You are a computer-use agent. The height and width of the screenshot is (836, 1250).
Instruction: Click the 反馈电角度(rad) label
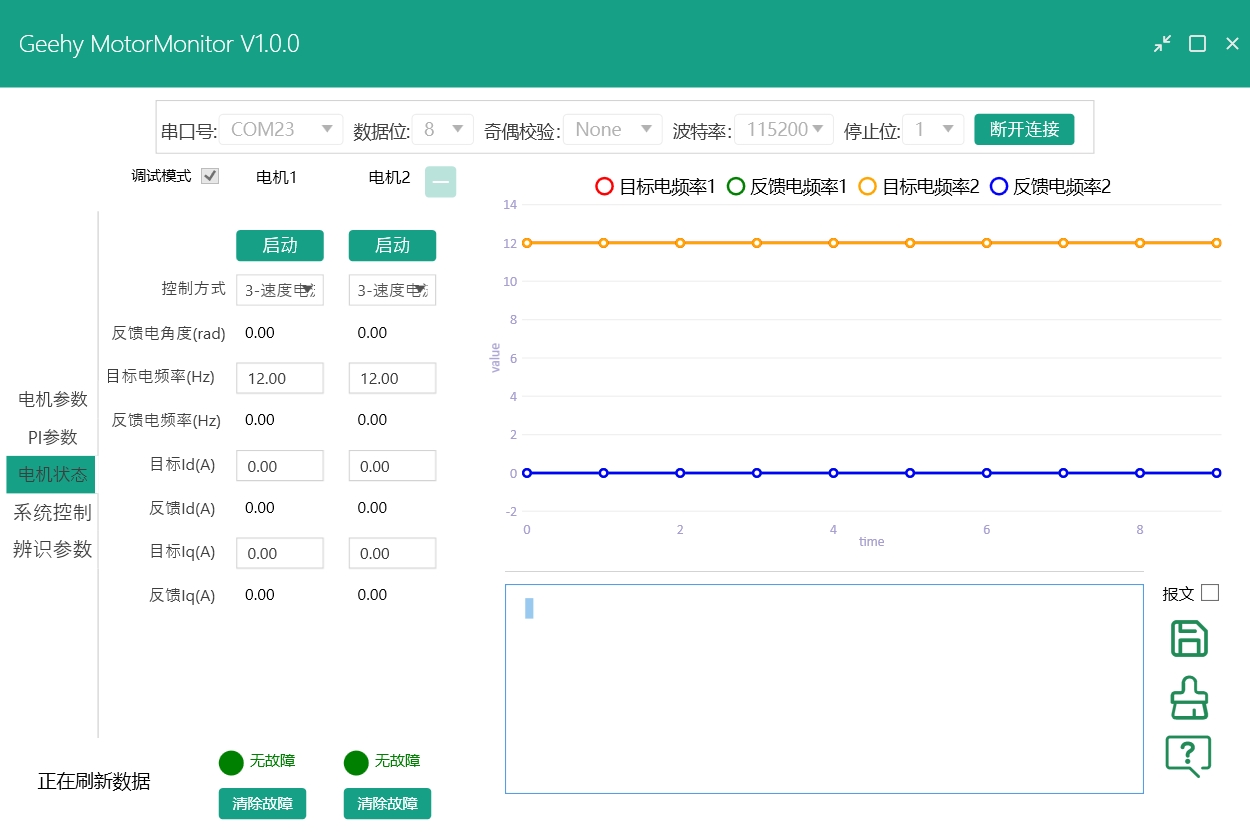pos(168,333)
